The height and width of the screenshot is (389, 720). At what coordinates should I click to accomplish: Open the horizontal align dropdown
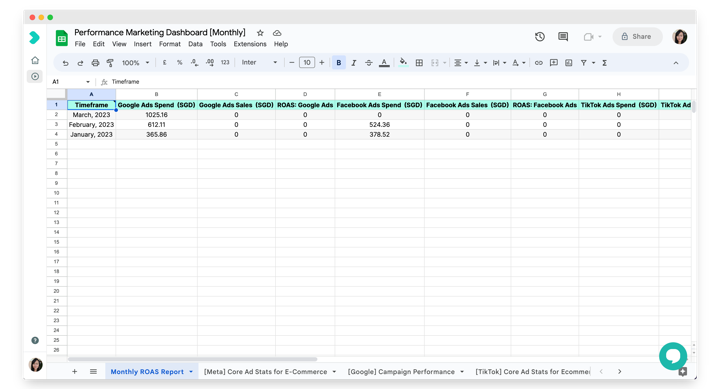pyautogui.click(x=461, y=63)
